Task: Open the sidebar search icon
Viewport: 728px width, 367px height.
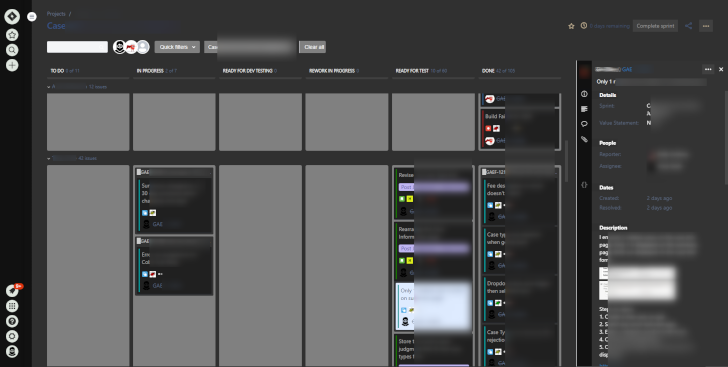Action: click(12, 50)
